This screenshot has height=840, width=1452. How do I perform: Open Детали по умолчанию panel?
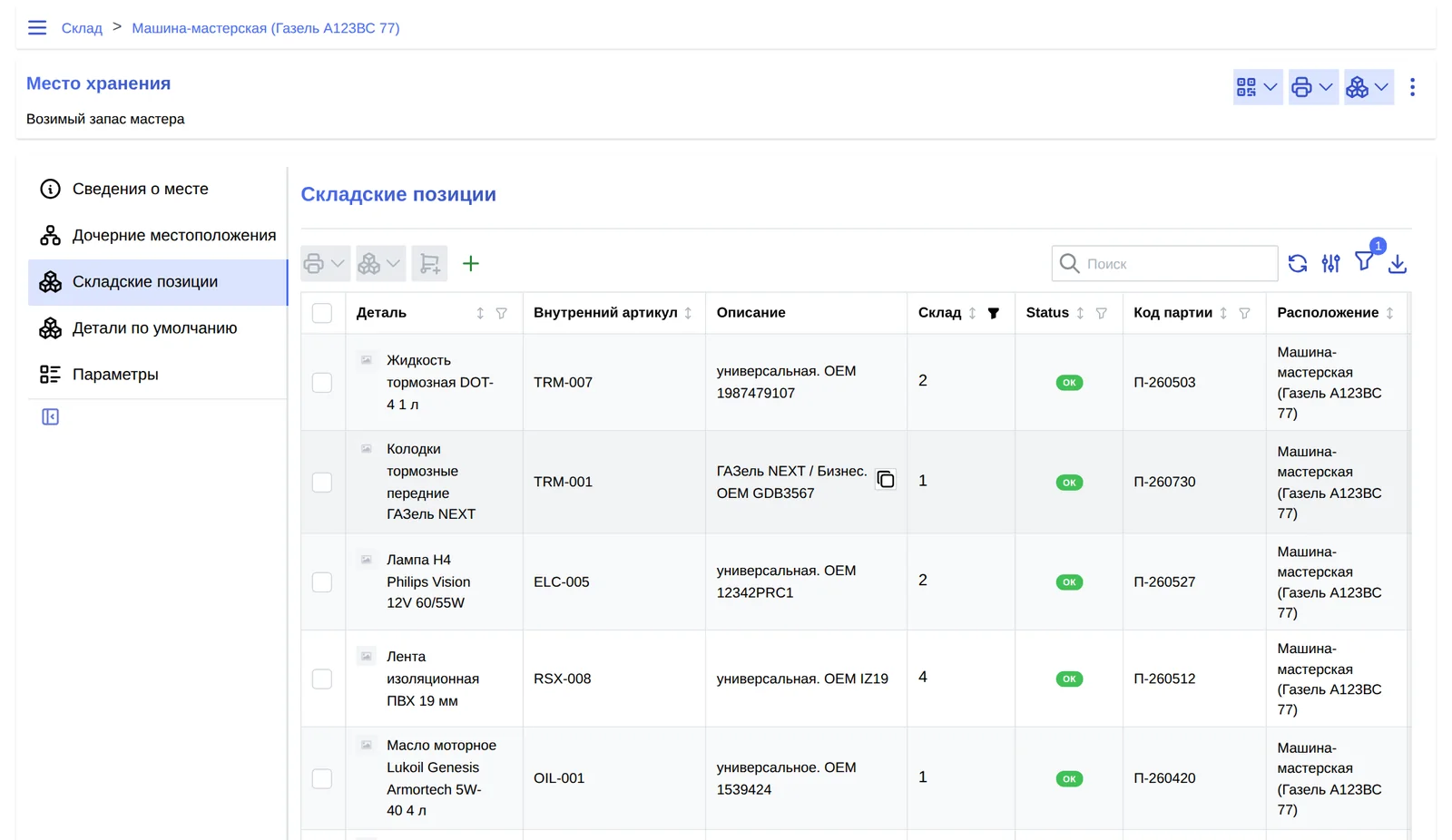tap(157, 328)
